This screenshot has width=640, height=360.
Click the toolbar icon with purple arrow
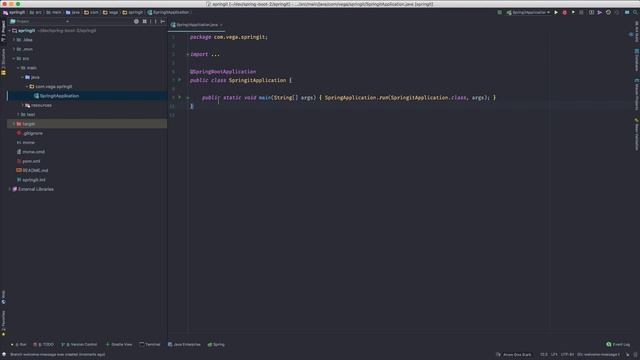coord(600,12)
